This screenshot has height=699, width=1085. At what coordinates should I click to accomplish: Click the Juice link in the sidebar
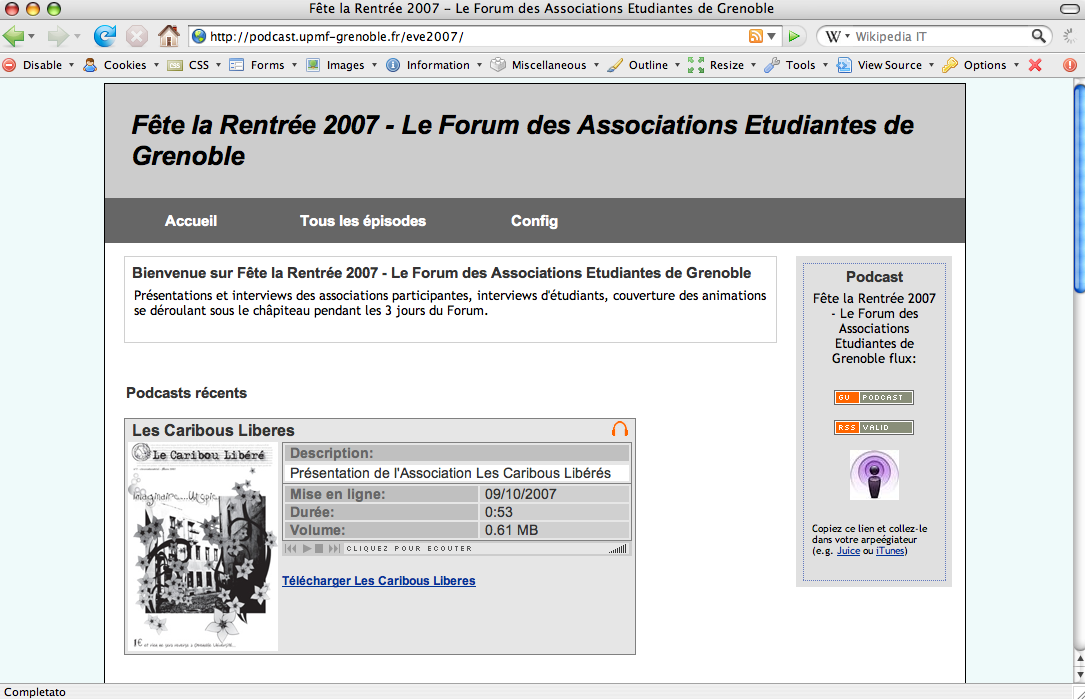coord(847,550)
